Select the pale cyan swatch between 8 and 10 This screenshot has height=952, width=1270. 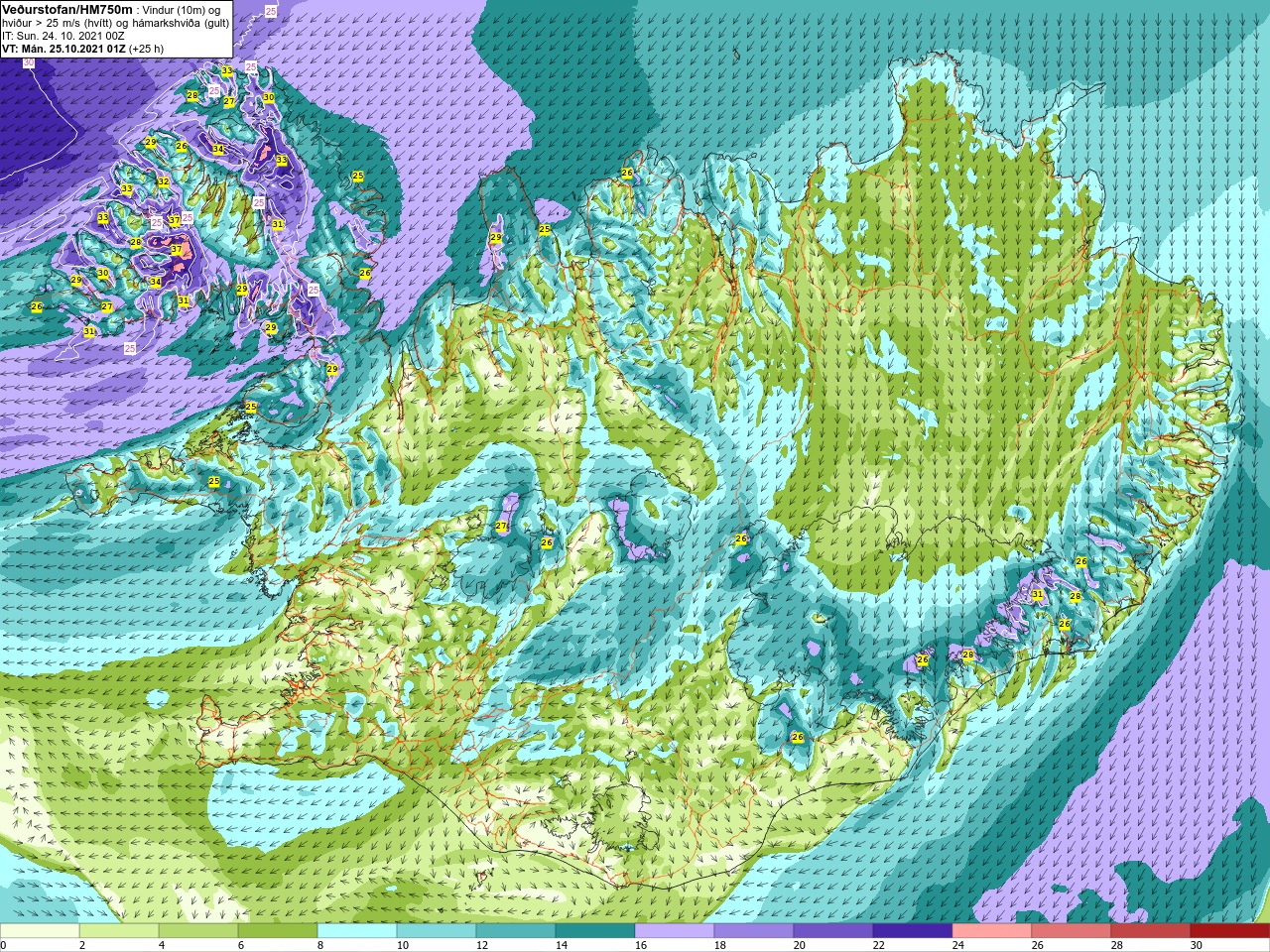(x=357, y=931)
